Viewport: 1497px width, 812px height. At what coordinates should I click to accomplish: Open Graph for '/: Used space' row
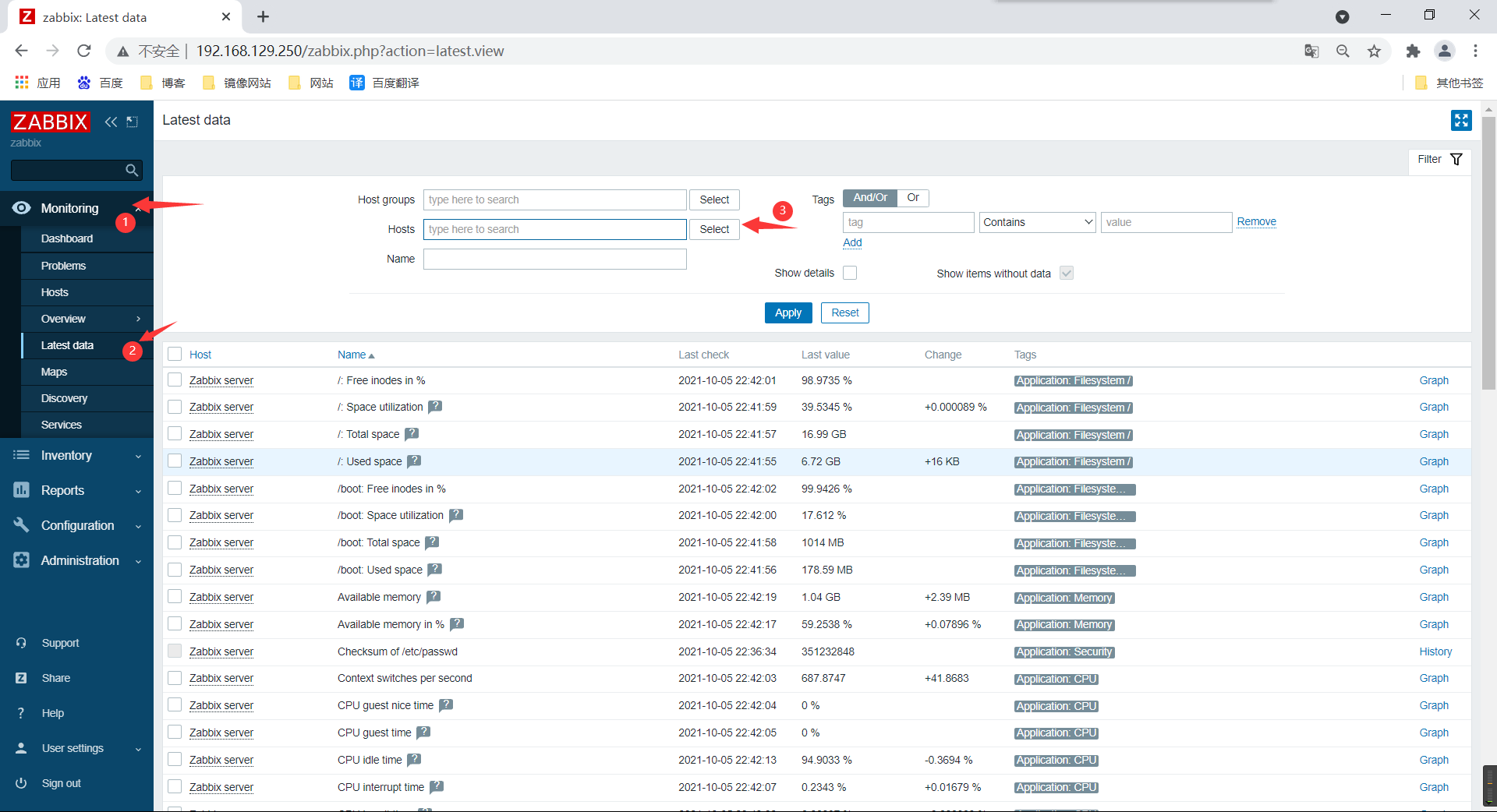(1434, 461)
